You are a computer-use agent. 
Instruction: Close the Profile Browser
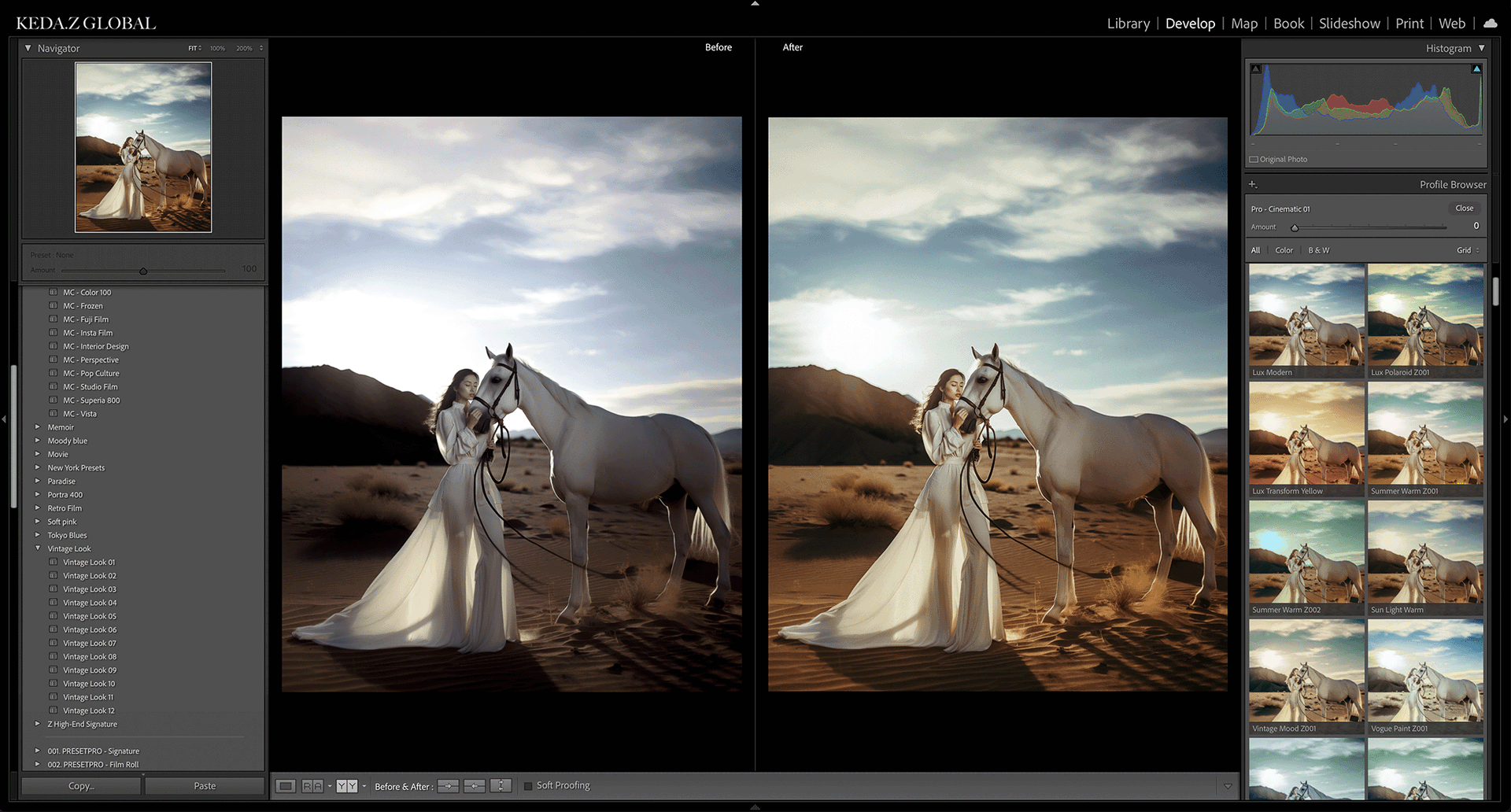click(x=1464, y=209)
